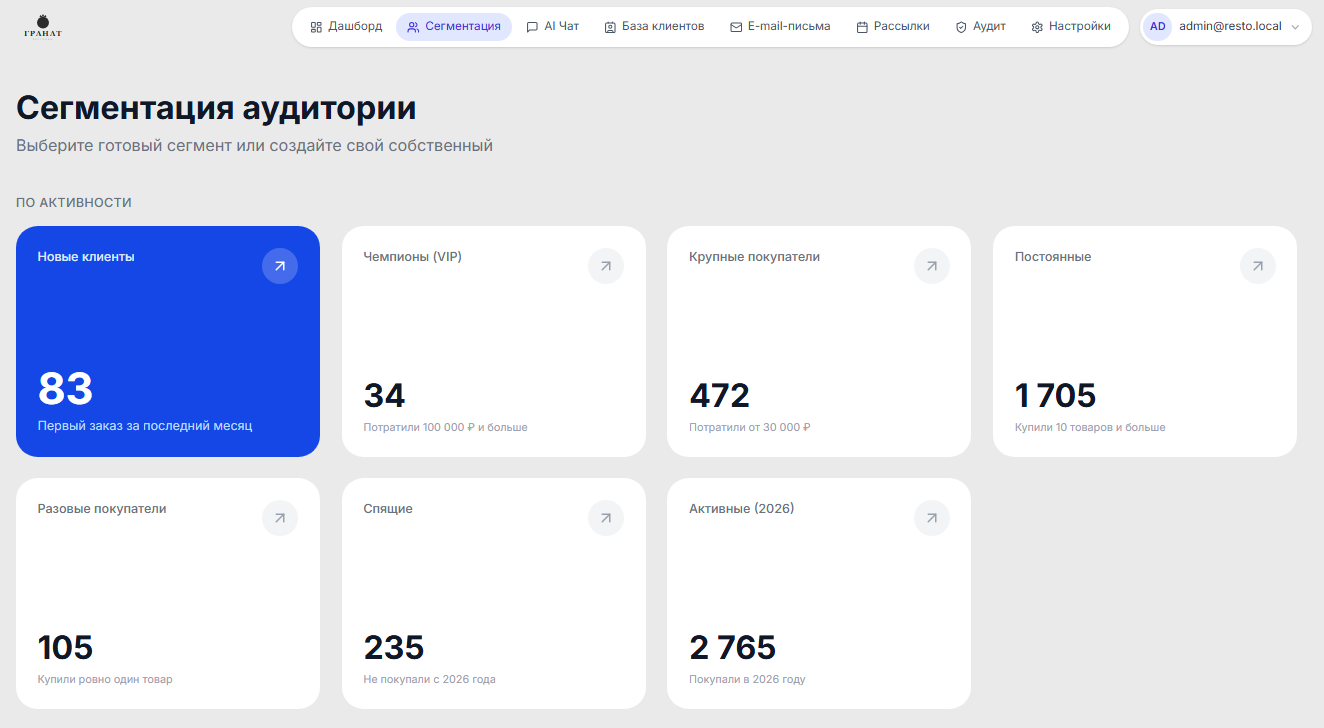
Task: Open the База клиентов tab
Action: 654,27
